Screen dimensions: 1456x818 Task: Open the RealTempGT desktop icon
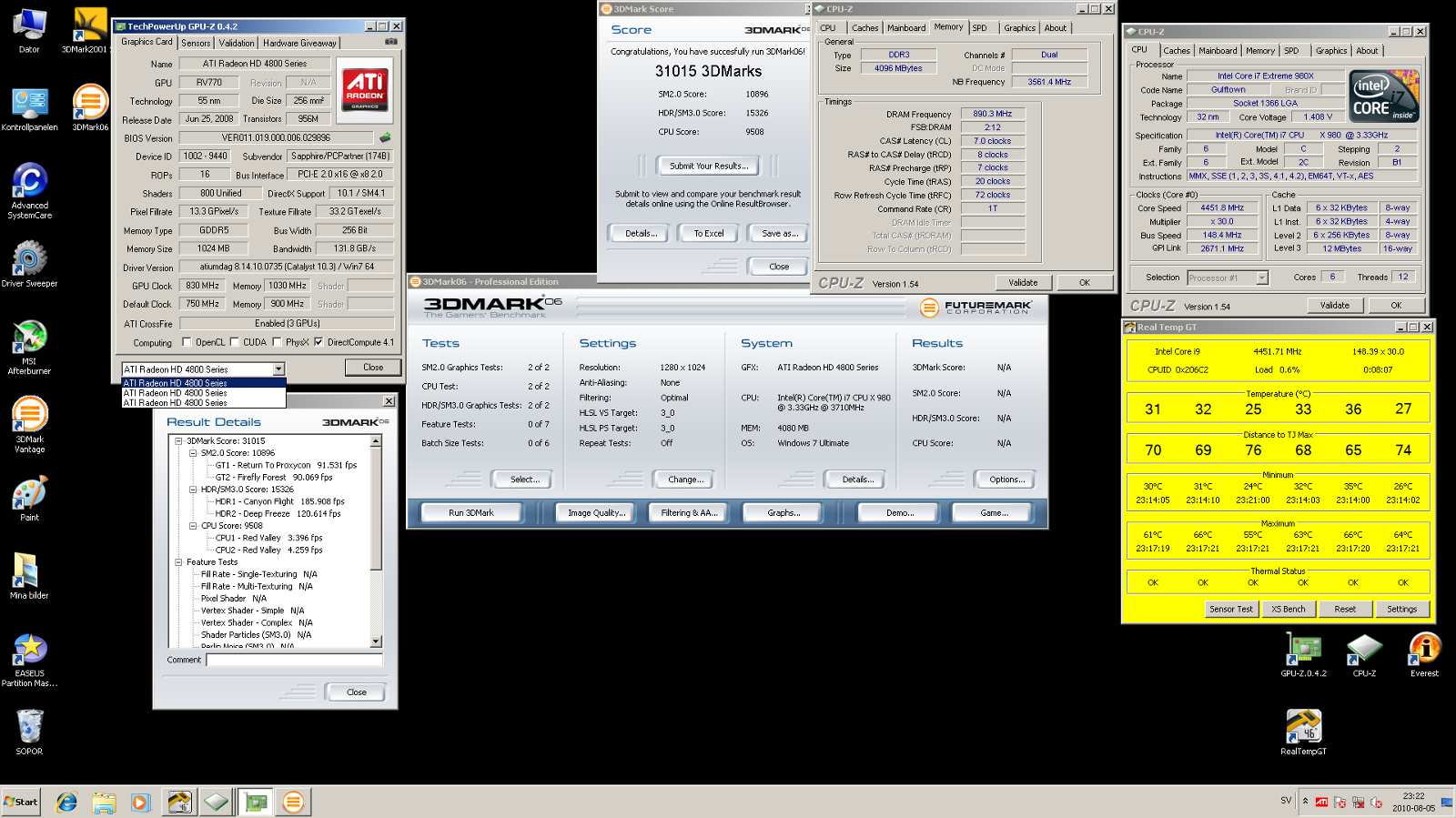coord(1303,732)
